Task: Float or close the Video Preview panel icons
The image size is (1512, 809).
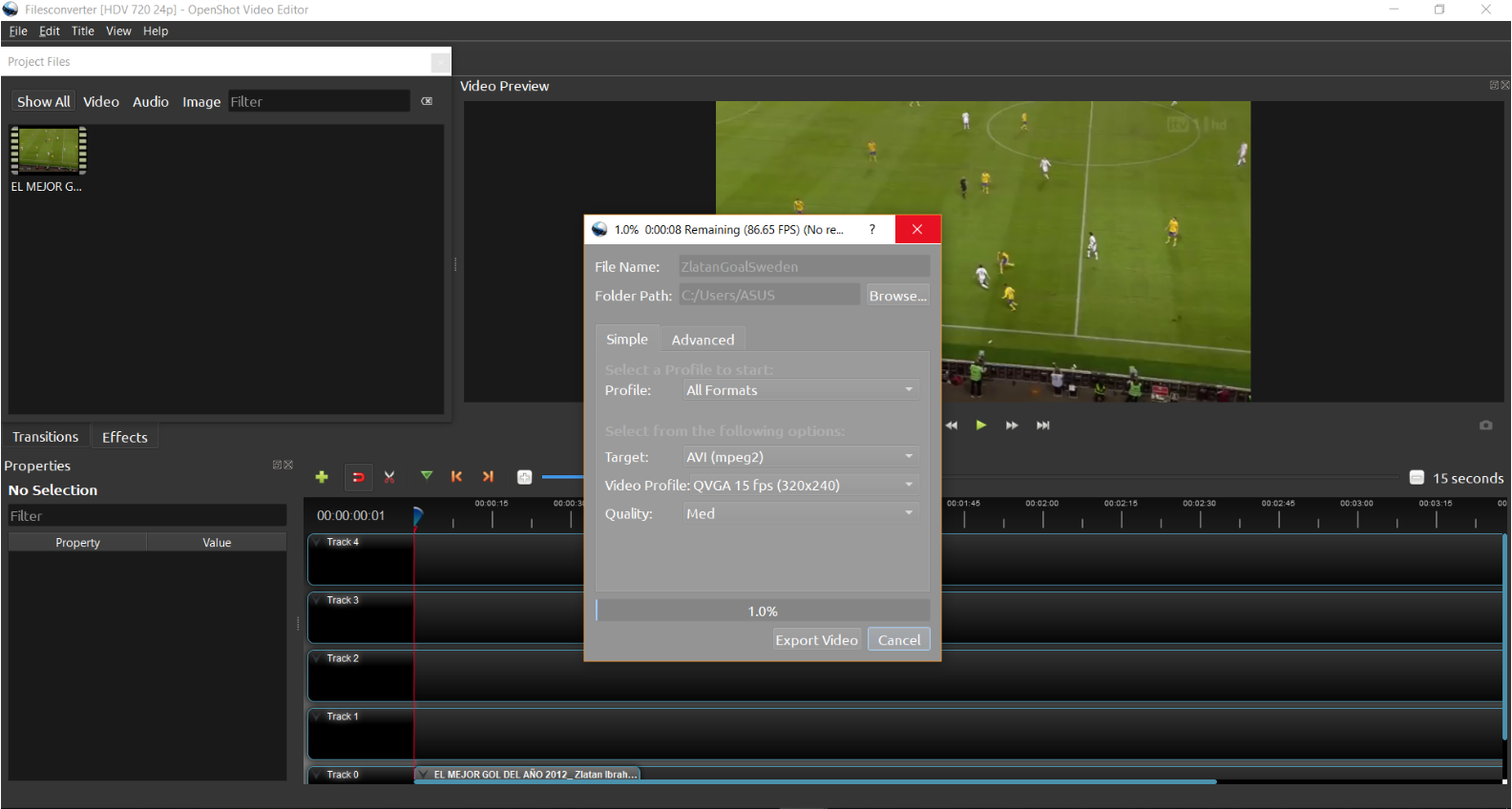Action: 1500,85
